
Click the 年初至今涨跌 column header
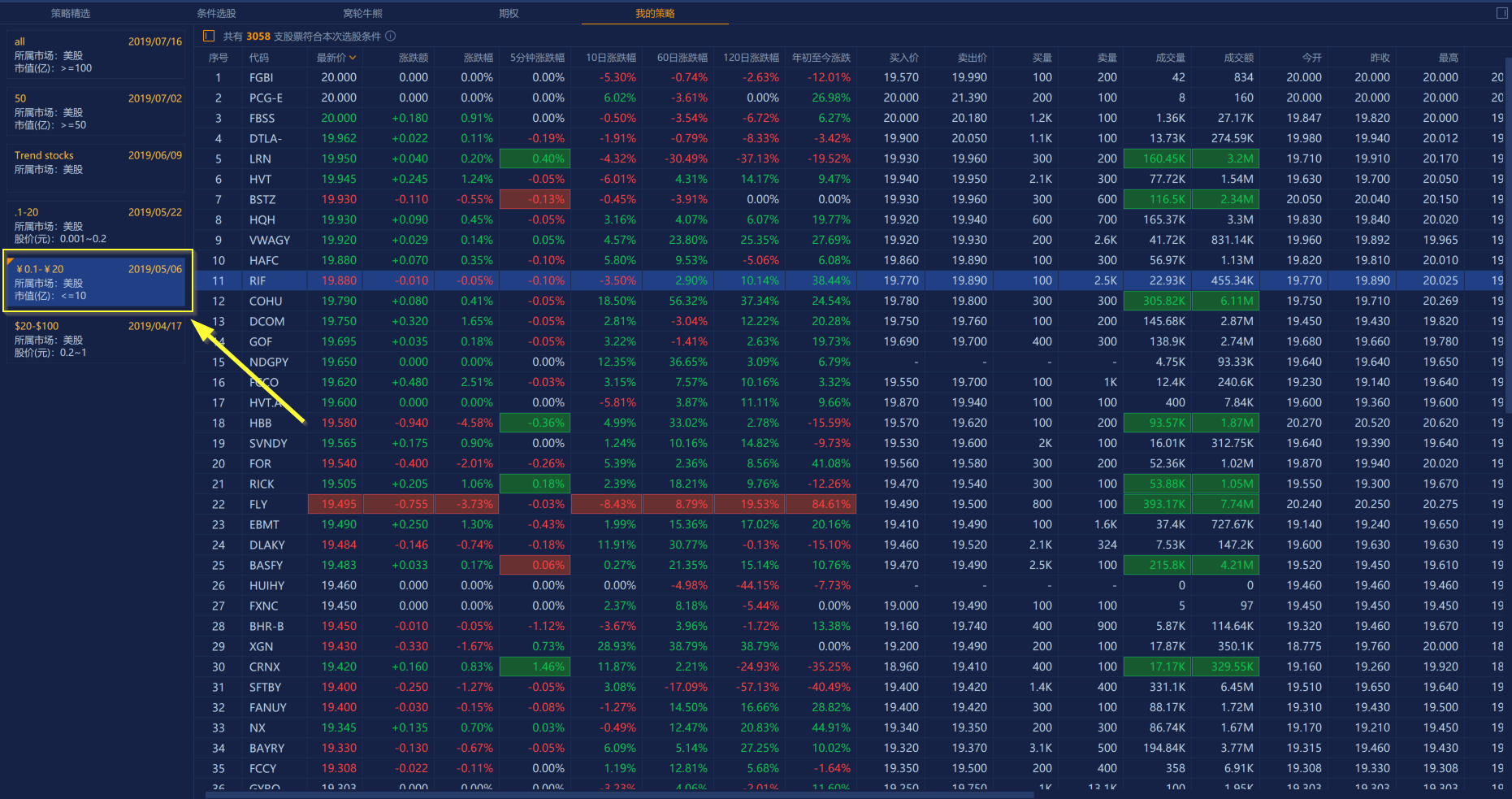(821, 58)
